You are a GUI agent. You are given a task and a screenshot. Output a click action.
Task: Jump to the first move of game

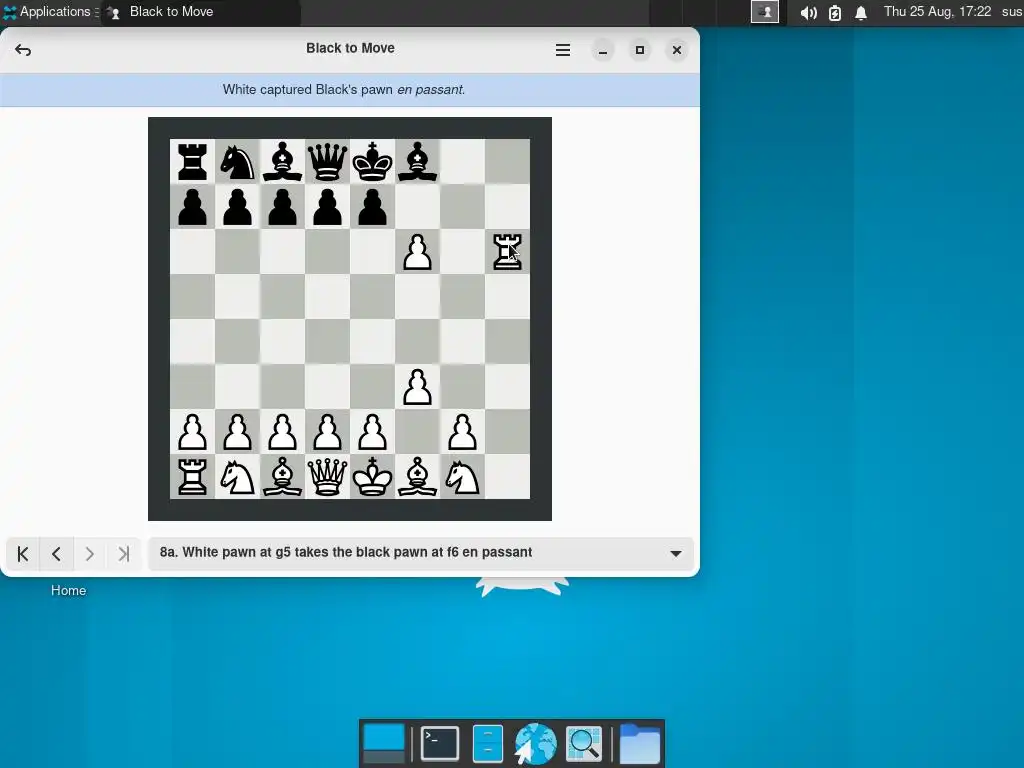click(x=23, y=554)
